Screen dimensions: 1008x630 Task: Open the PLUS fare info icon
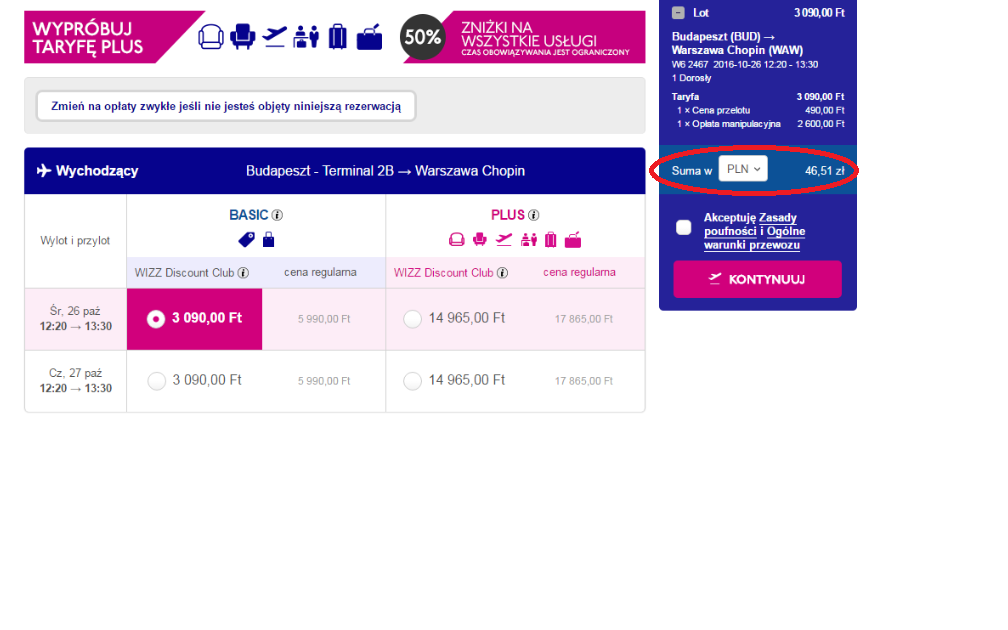coord(534,215)
